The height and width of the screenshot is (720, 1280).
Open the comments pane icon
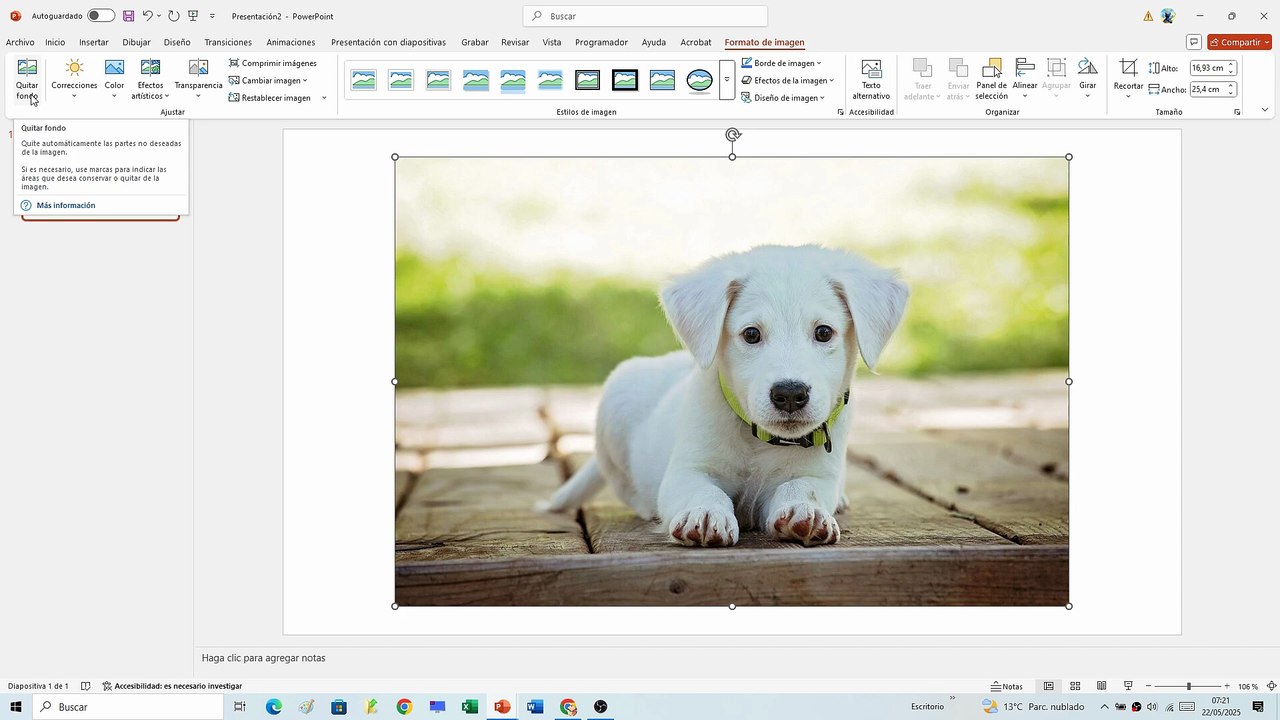(x=1193, y=42)
